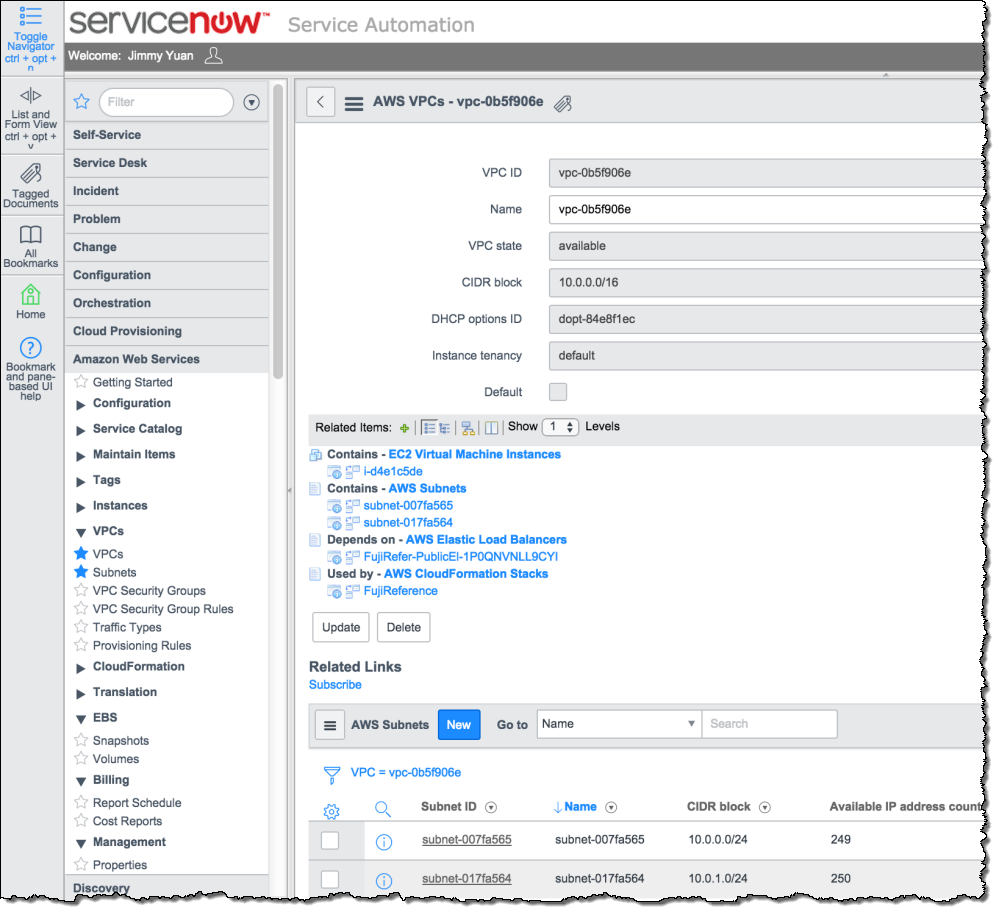Go to the Home icon
Viewport: 998px width, 912px height.
[30, 294]
